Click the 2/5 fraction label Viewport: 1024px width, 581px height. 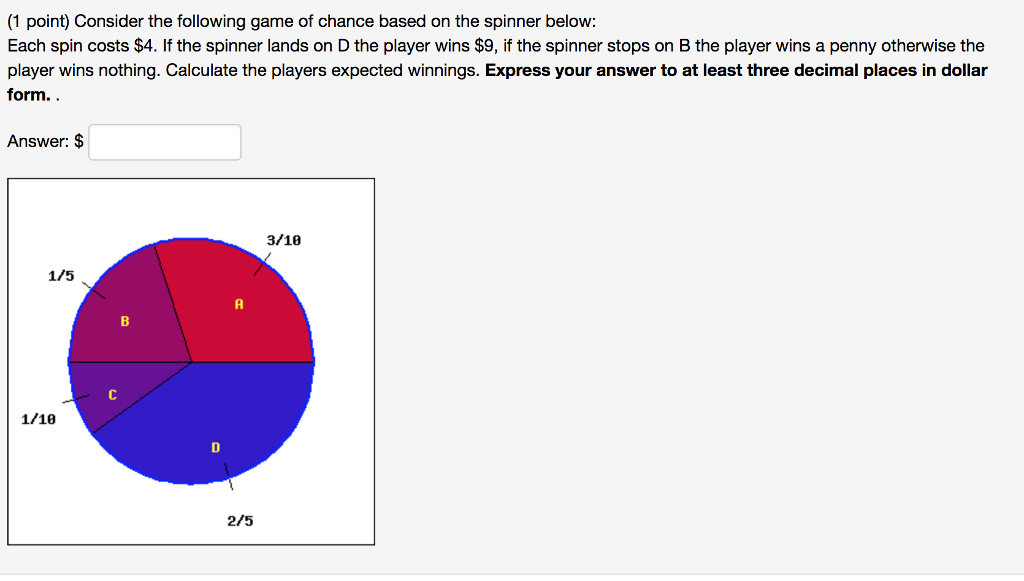pyautogui.click(x=241, y=519)
